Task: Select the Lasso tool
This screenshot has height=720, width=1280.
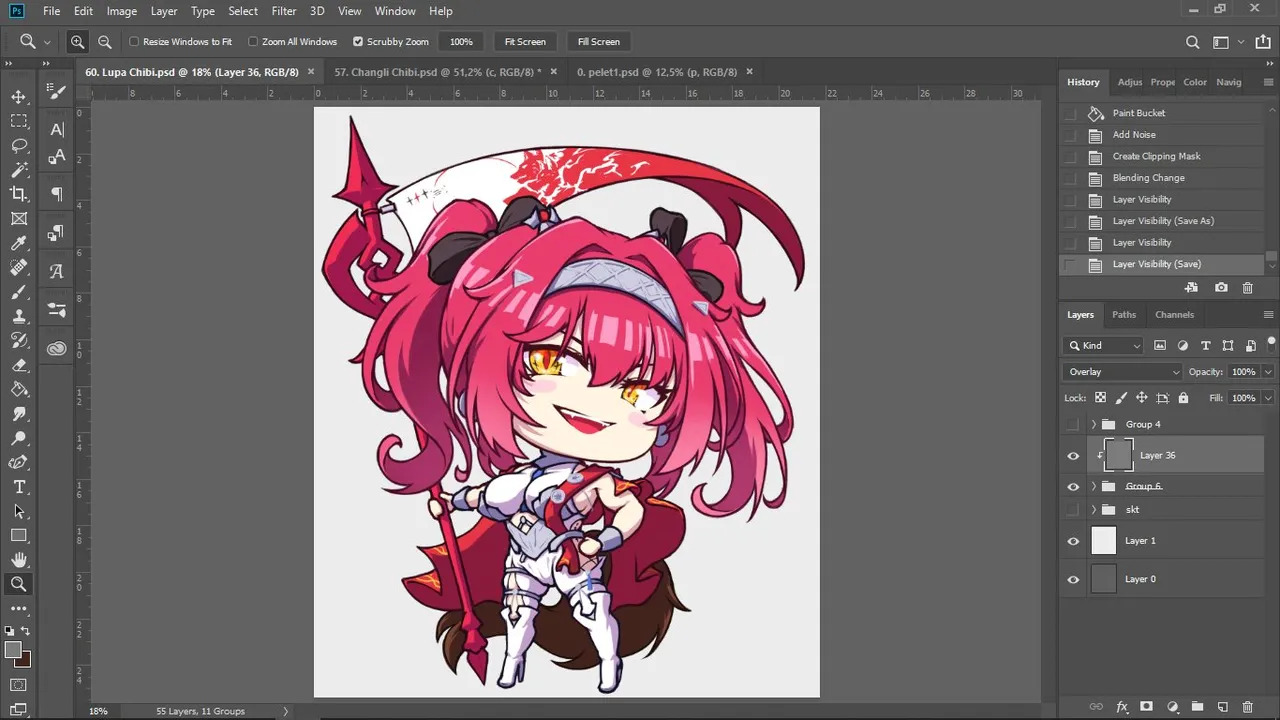Action: pyautogui.click(x=18, y=146)
